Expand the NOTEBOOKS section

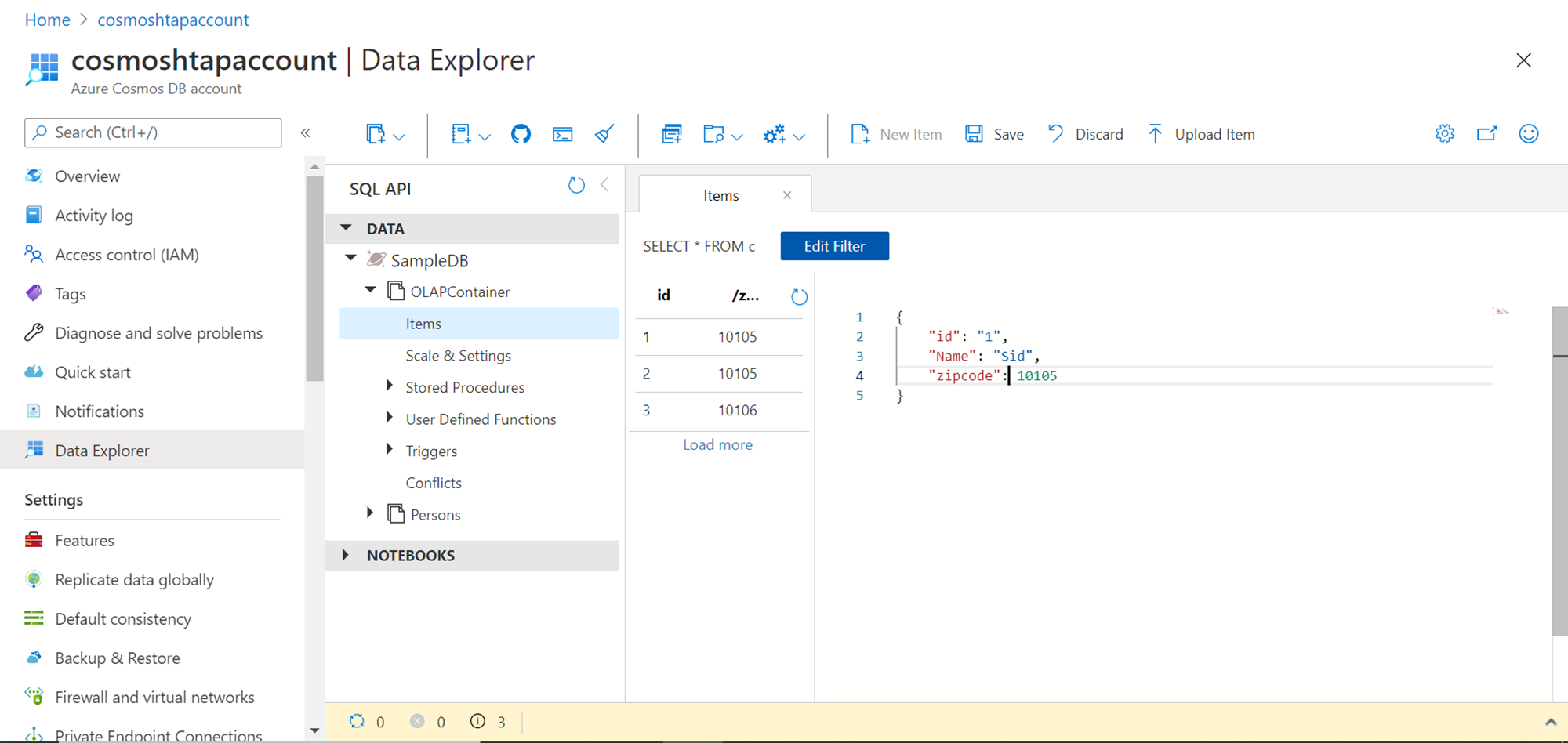point(346,555)
